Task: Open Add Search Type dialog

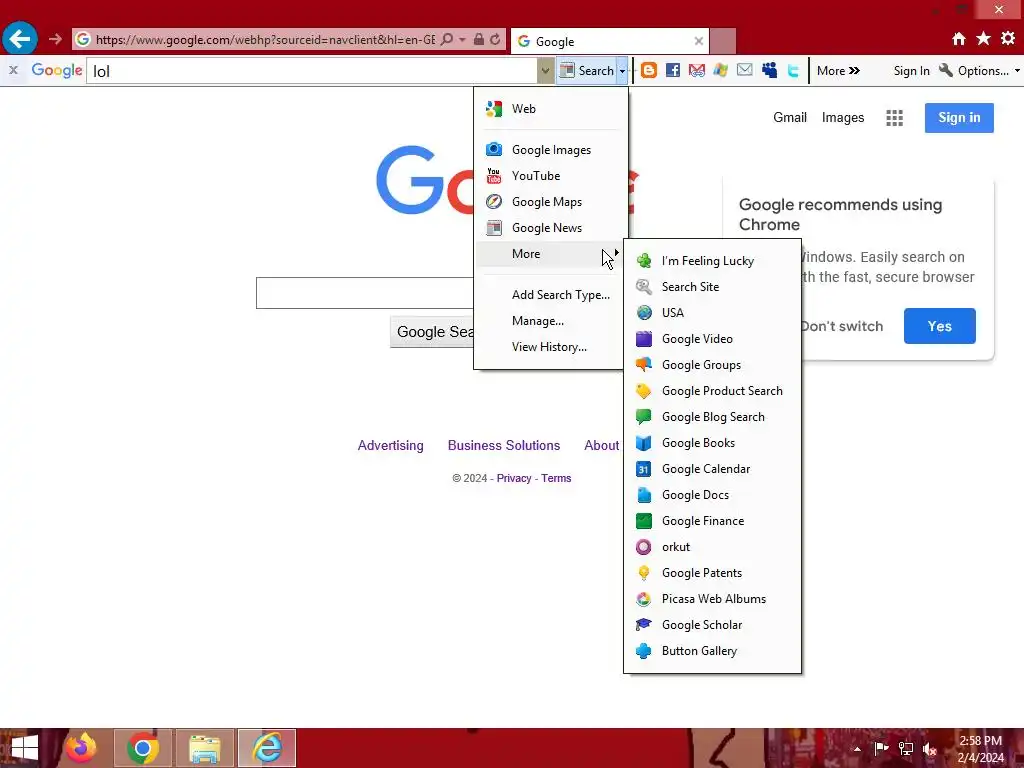Action: pos(551,295)
